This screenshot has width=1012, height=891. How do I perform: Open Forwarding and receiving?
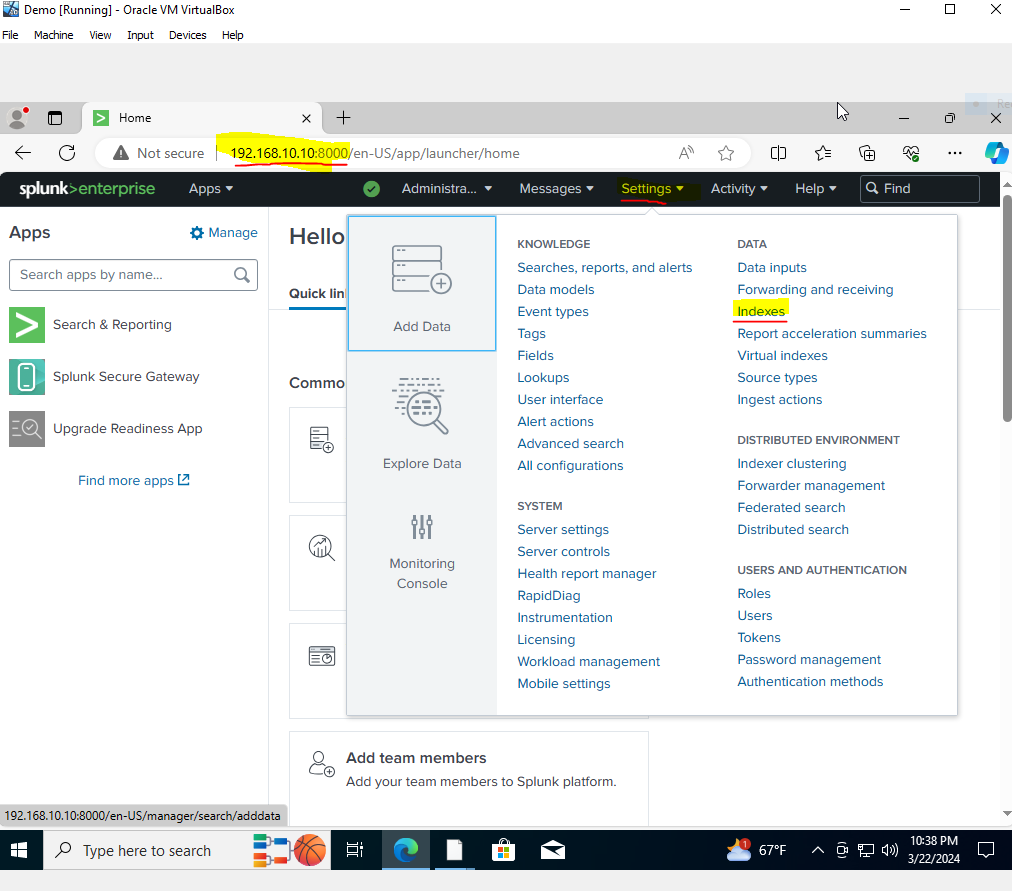[815, 290]
